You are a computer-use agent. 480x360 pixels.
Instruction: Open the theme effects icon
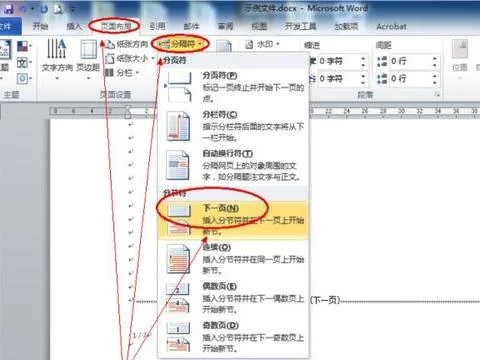point(24,78)
